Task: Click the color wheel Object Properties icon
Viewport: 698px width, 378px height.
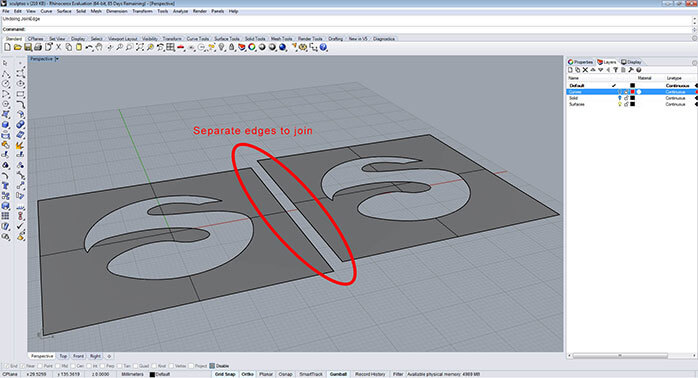Action: 252,47
